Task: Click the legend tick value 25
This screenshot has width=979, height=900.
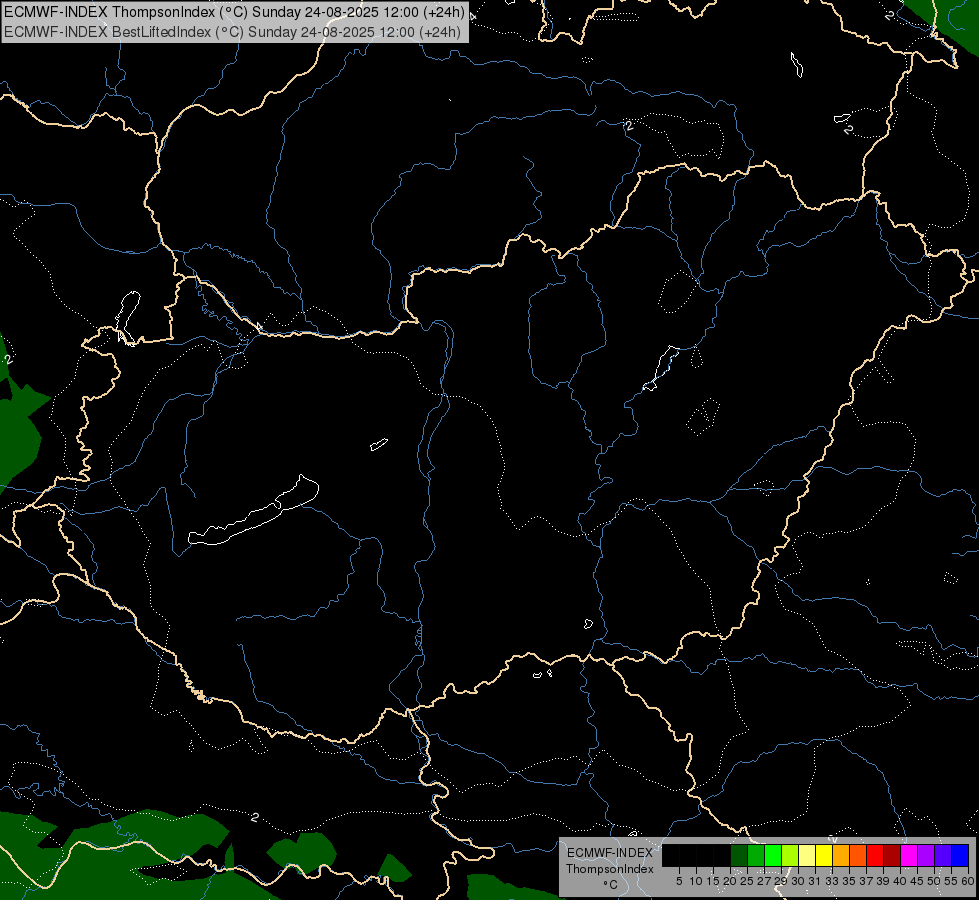Action: (747, 881)
